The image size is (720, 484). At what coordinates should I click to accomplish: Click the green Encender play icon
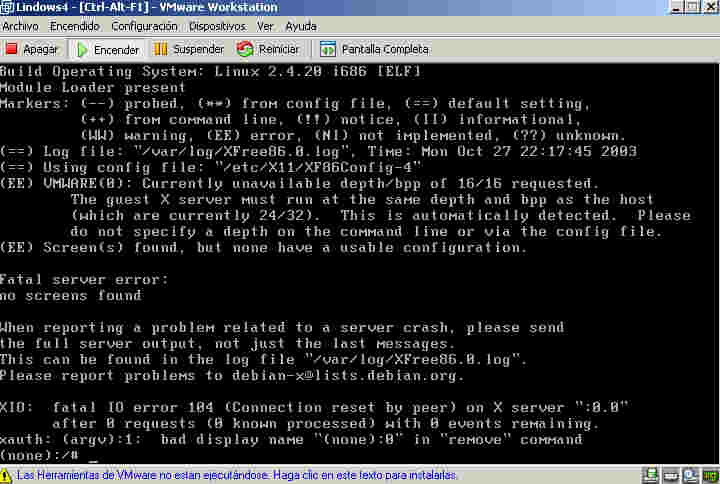[x=82, y=50]
